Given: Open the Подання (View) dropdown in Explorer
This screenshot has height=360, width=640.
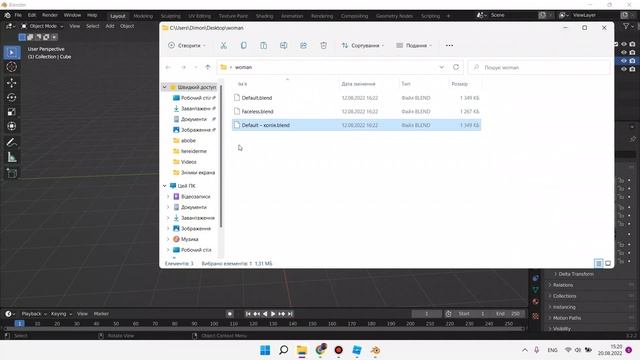Looking at the screenshot, I should point(414,45).
